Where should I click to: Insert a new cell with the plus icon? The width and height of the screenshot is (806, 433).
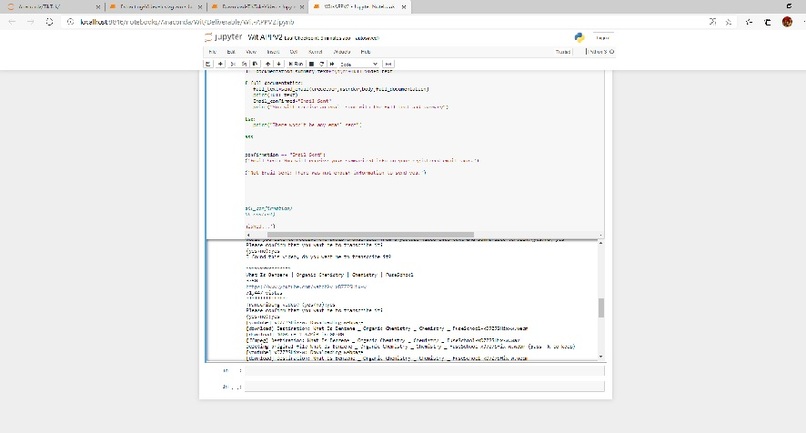pyautogui.click(x=221, y=64)
